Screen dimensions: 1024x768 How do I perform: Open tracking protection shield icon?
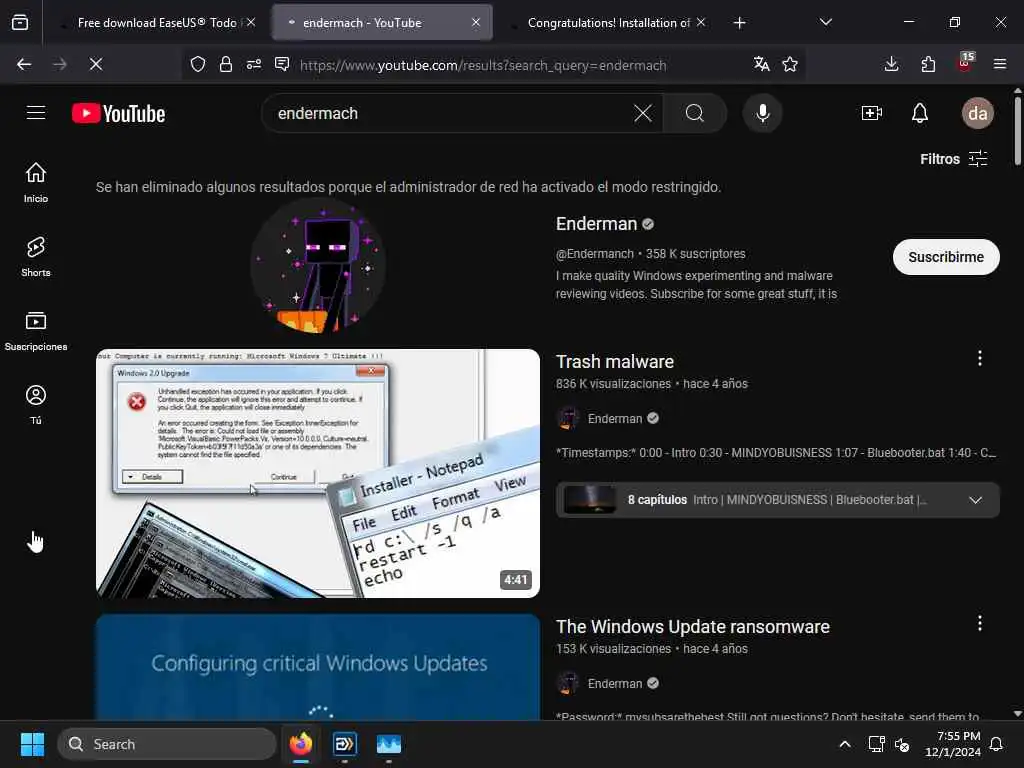(x=198, y=64)
